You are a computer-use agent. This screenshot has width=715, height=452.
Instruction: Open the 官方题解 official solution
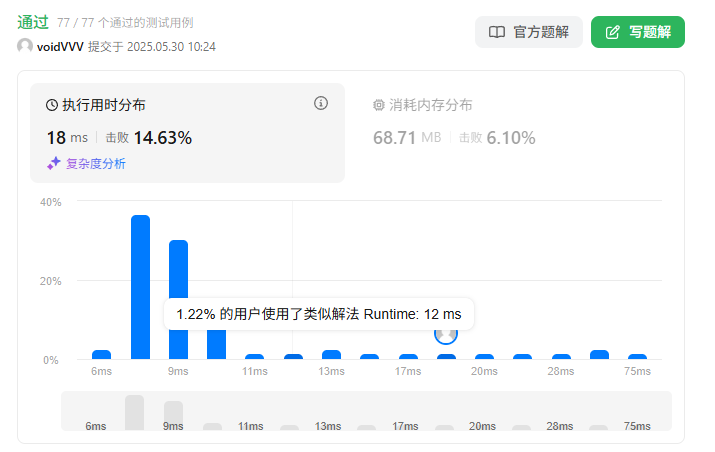pyautogui.click(x=528, y=32)
